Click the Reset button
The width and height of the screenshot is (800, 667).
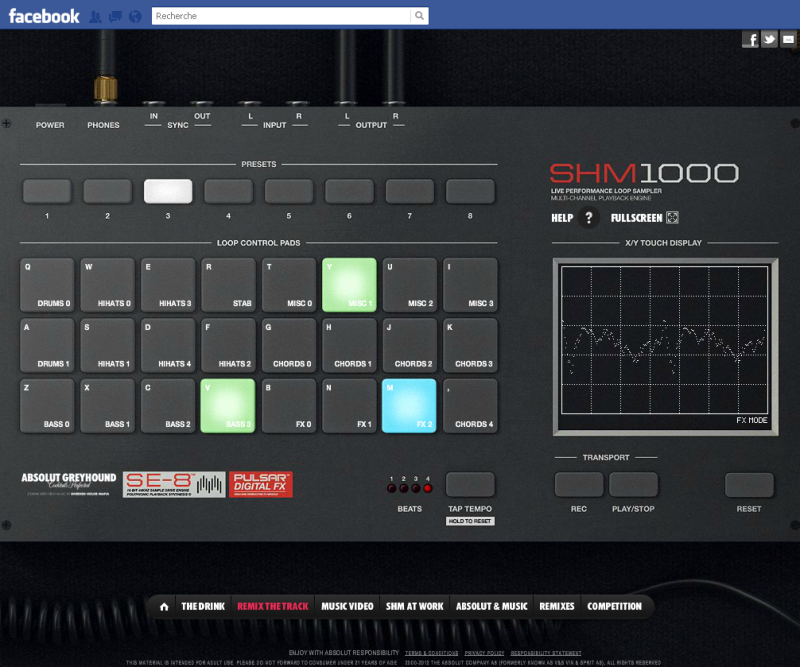tap(749, 484)
